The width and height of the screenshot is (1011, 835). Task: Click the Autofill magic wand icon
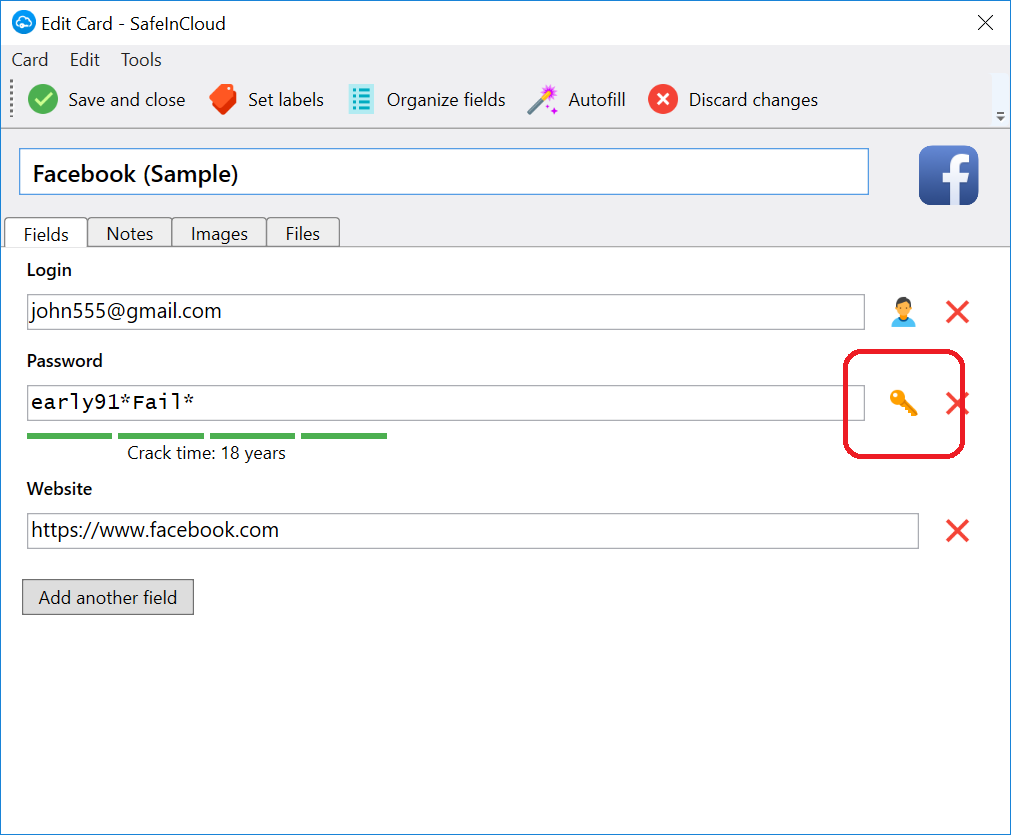(543, 99)
